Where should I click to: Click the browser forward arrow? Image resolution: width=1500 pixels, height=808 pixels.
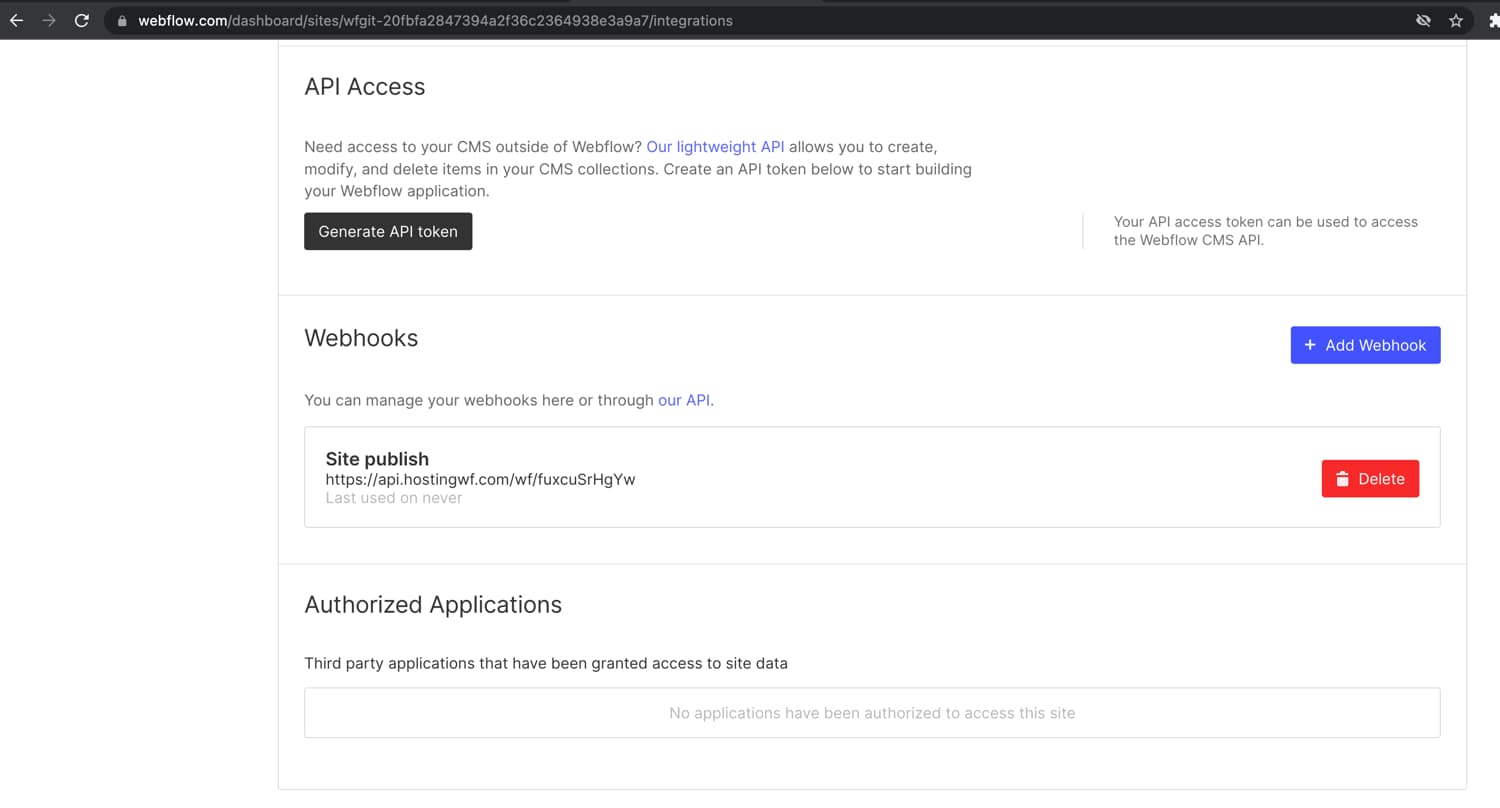pyautogui.click(x=48, y=20)
